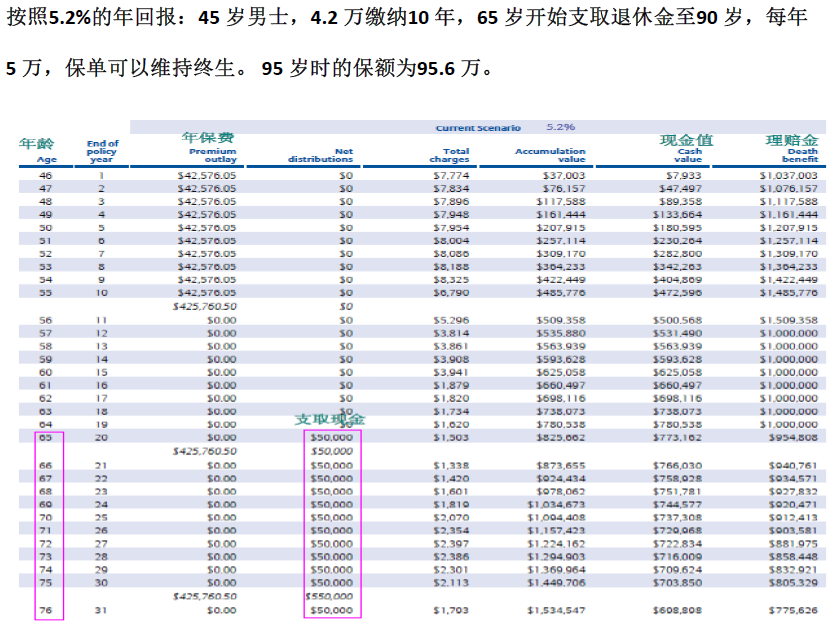The width and height of the screenshot is (835, 630).
Task: Select accumulation value $509,358
Action: 561,321
